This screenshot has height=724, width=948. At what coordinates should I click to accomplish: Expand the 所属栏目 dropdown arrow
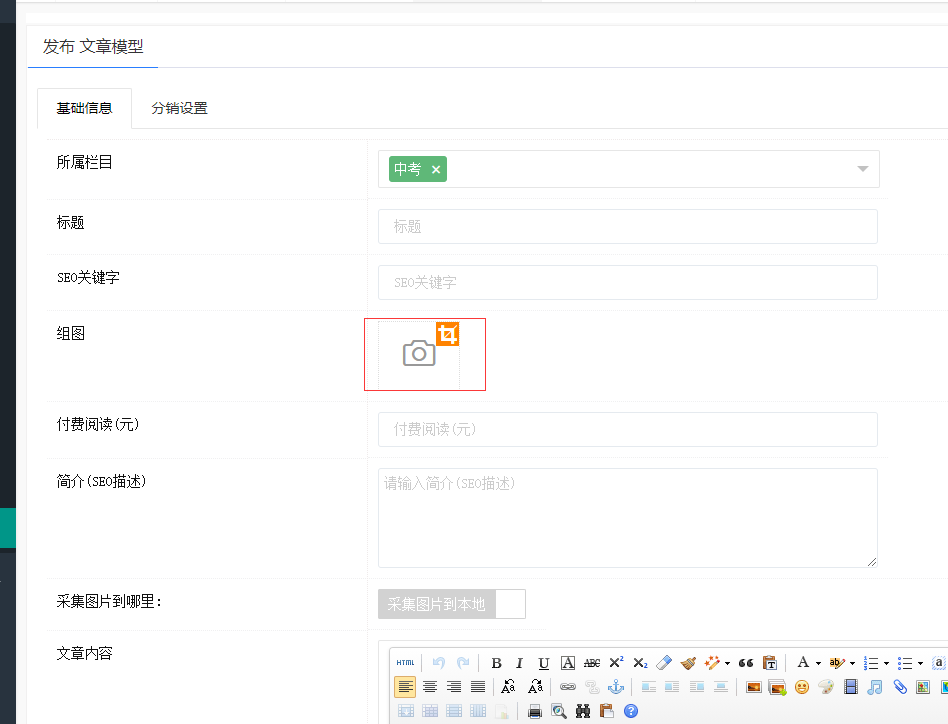point(862,169)
